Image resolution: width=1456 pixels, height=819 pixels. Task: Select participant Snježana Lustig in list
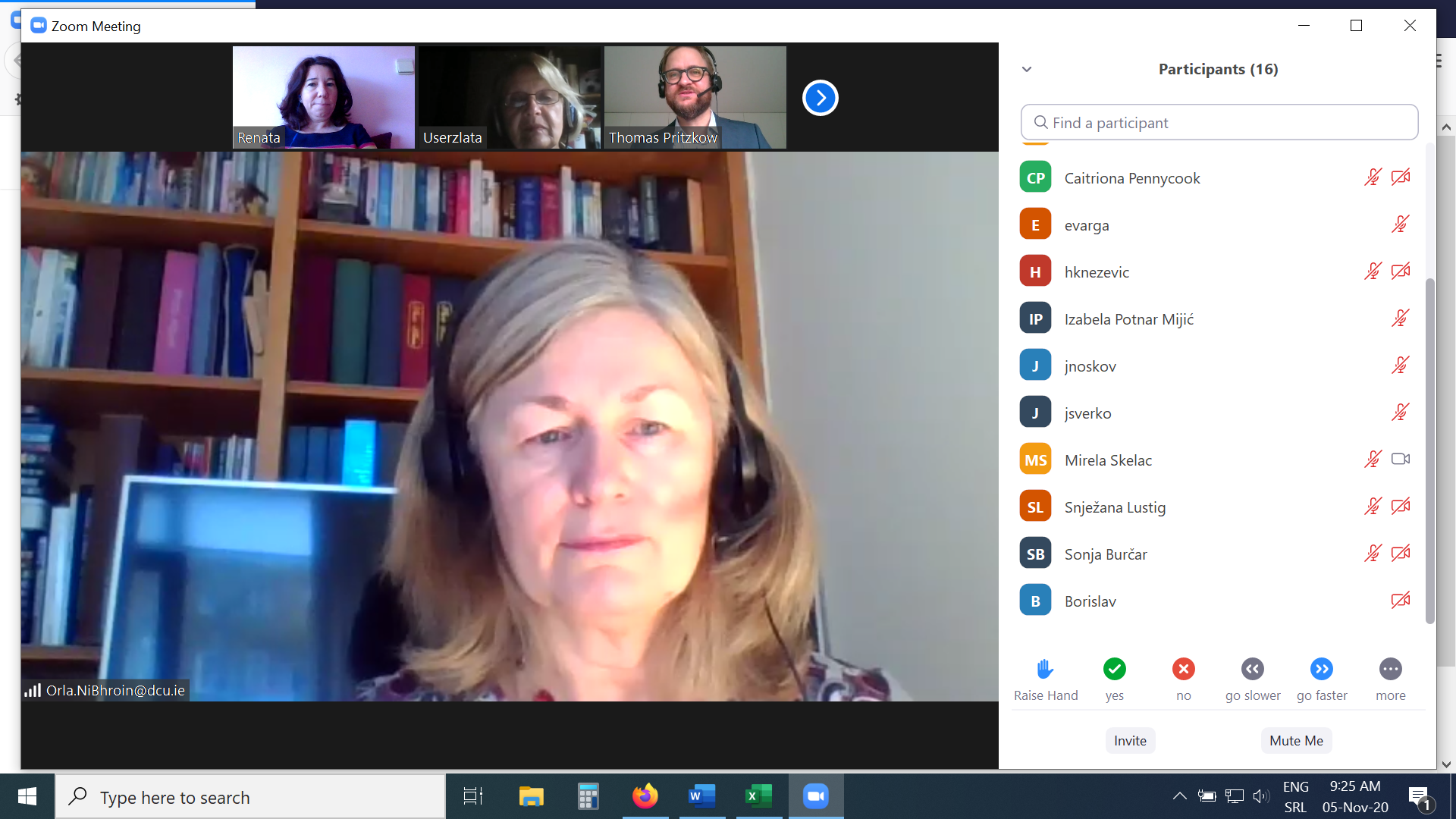[x=1219, y=507]
